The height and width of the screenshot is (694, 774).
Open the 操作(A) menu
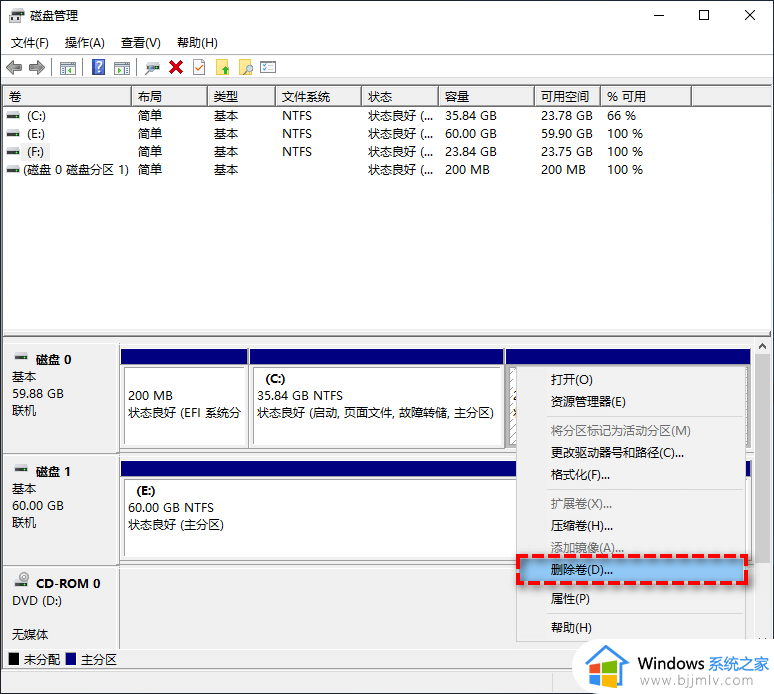(84, 43)
